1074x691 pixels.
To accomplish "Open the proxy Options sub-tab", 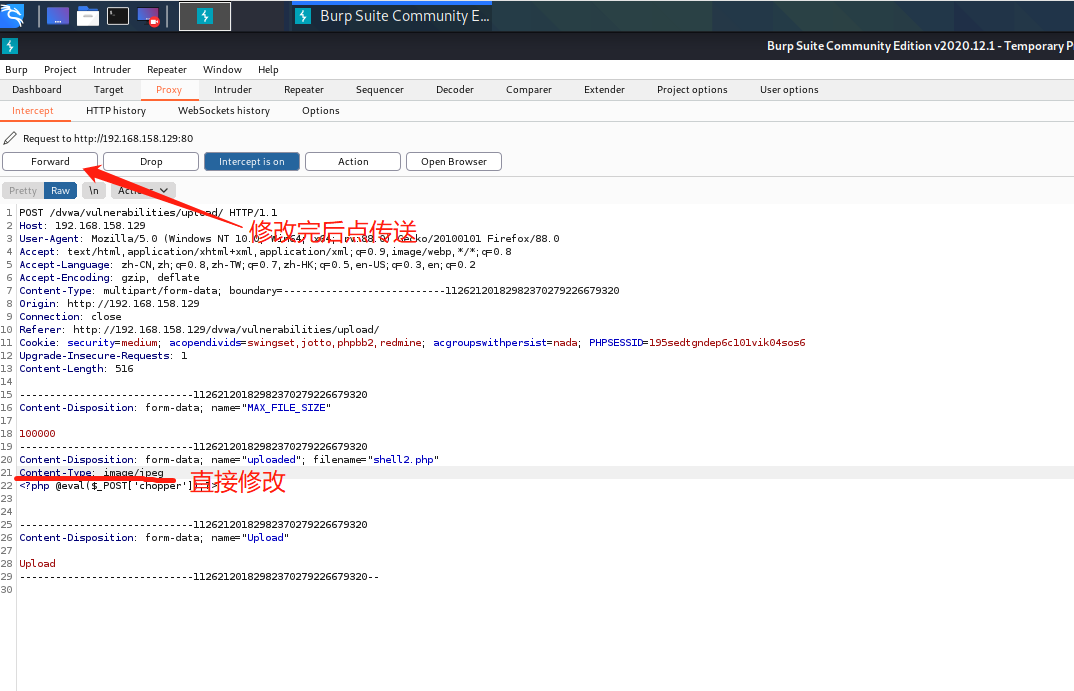I will coord(321,111).
